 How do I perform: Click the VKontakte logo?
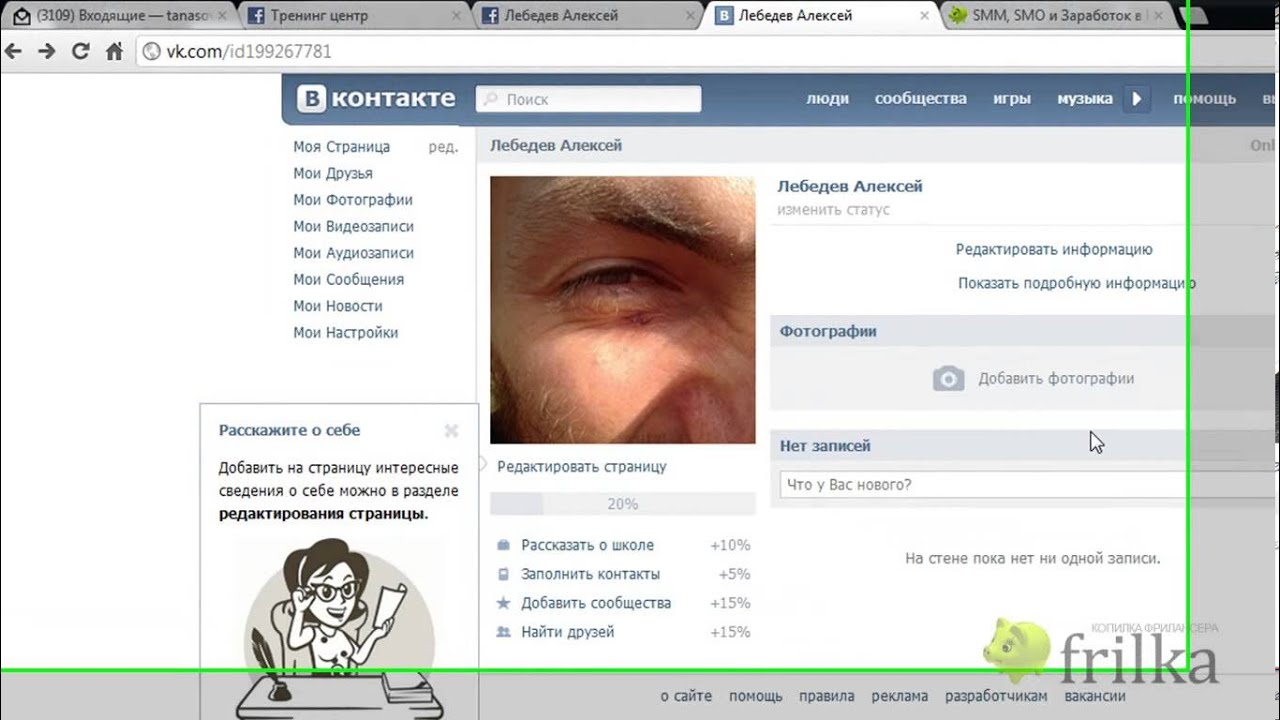(x=376, y=98)
